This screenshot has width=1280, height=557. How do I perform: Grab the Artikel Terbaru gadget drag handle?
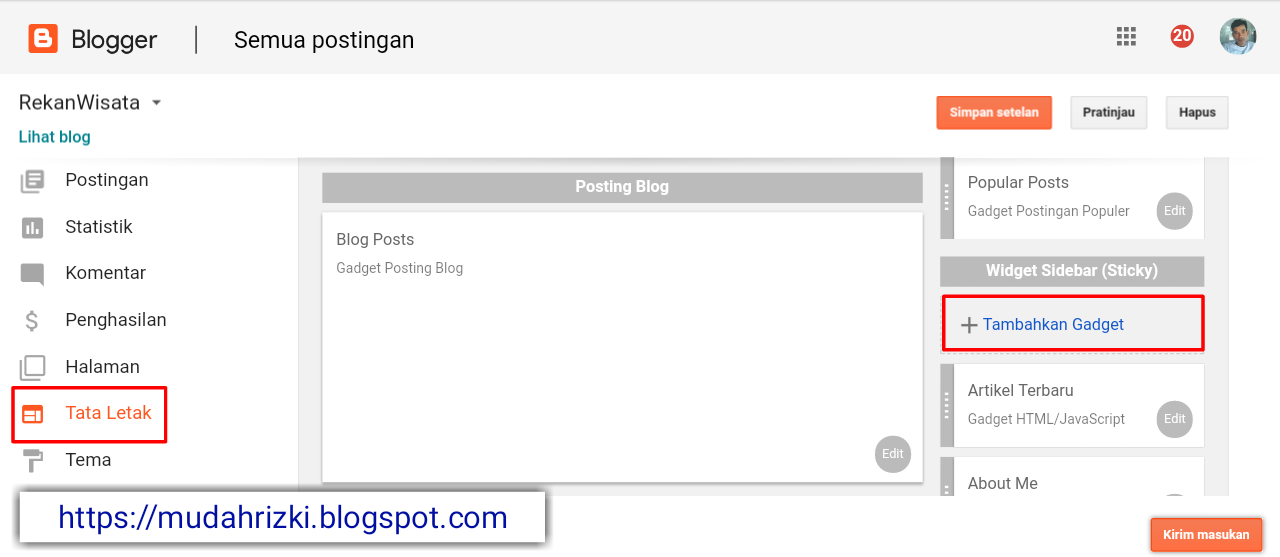(947, 405)
